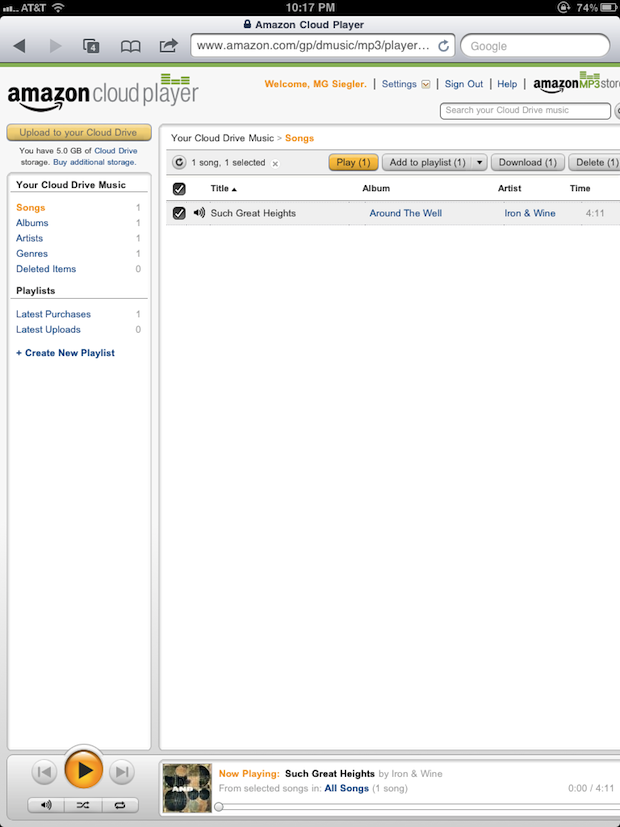Uncheck the Such Great Heights checkbox
The width and height of the screenshot is (620, 827).
click(179, 213)
